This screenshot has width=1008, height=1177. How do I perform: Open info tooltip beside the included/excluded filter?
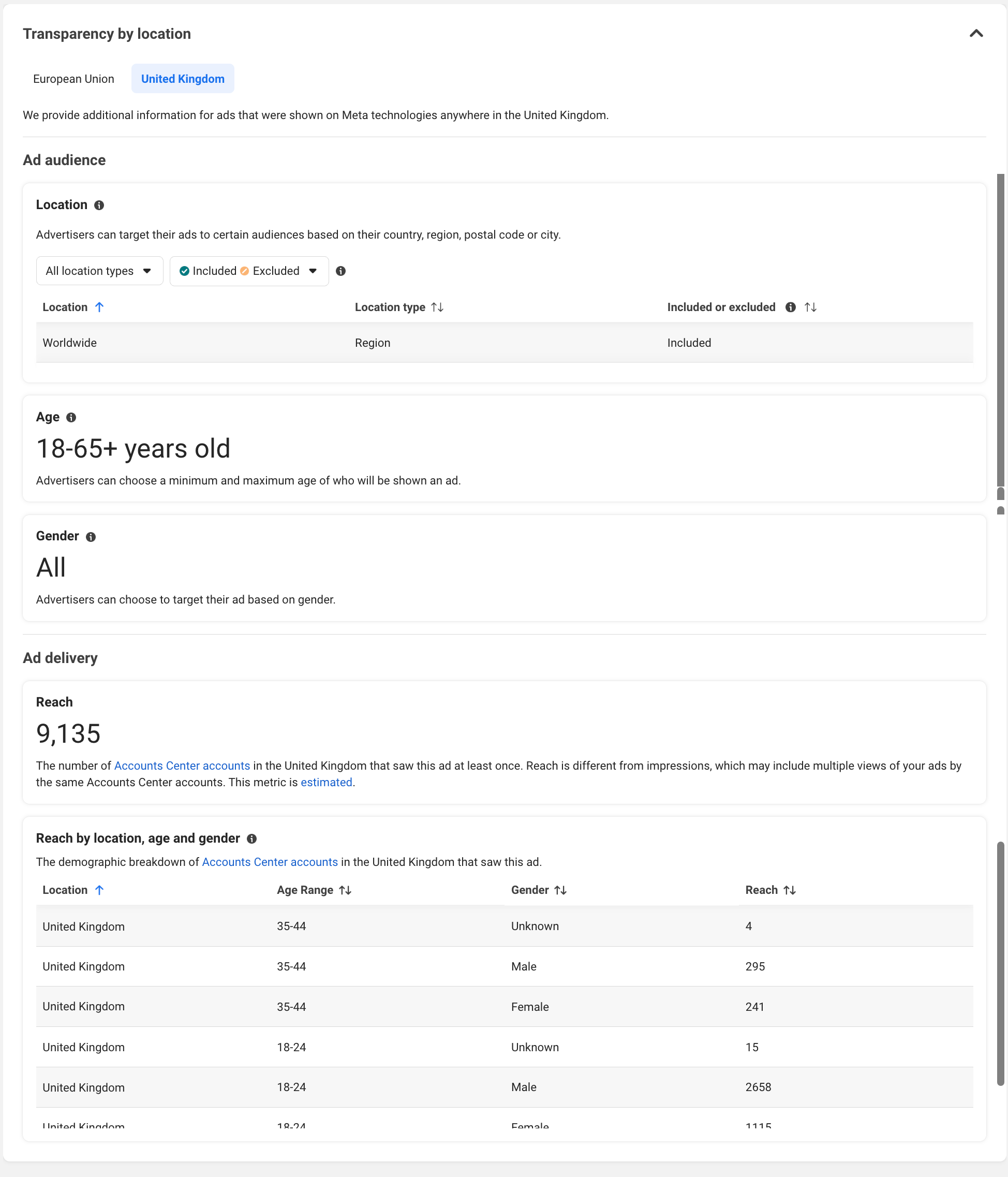coord(342,271)
